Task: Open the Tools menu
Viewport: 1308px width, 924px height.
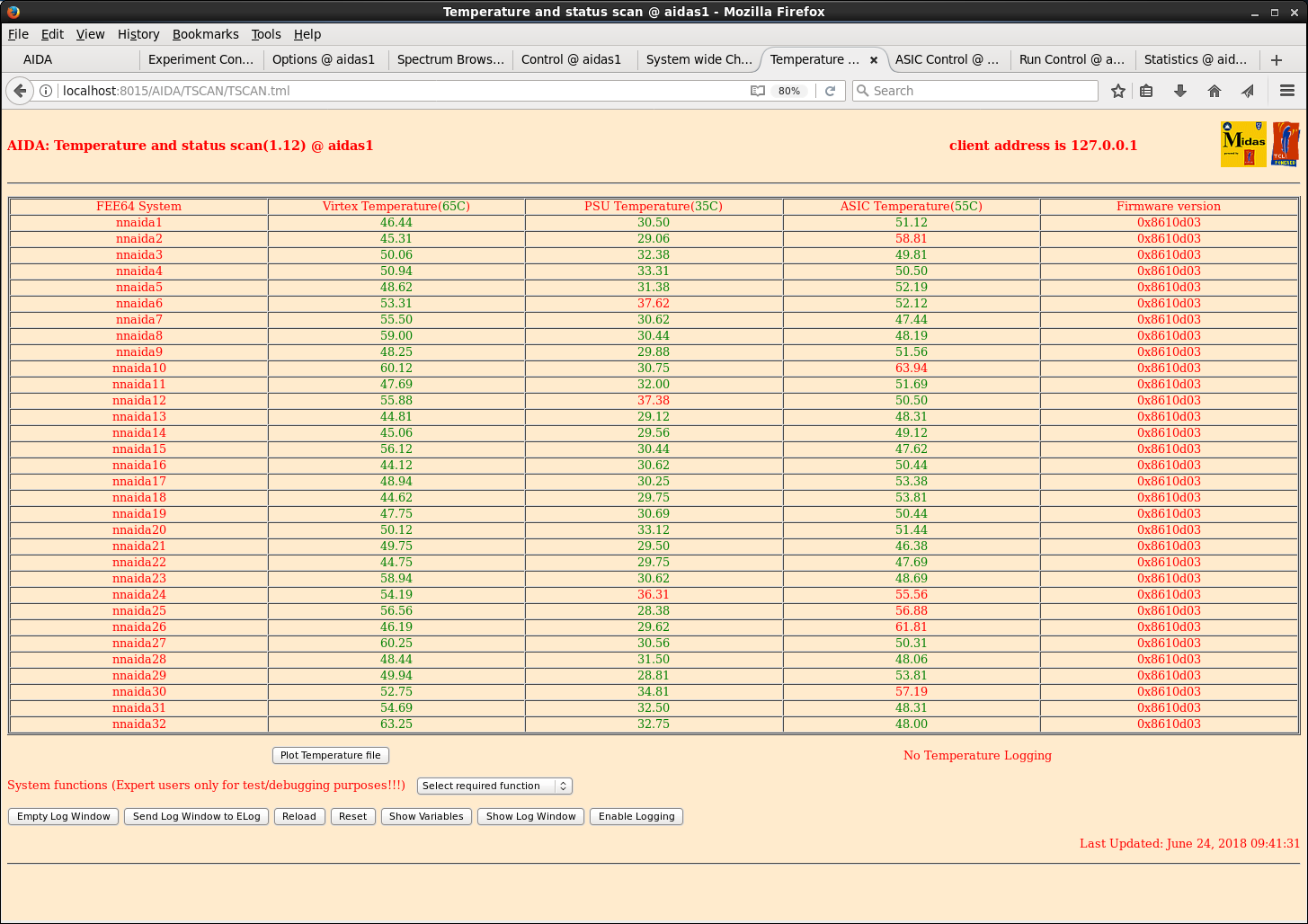Action: [266, 34]
